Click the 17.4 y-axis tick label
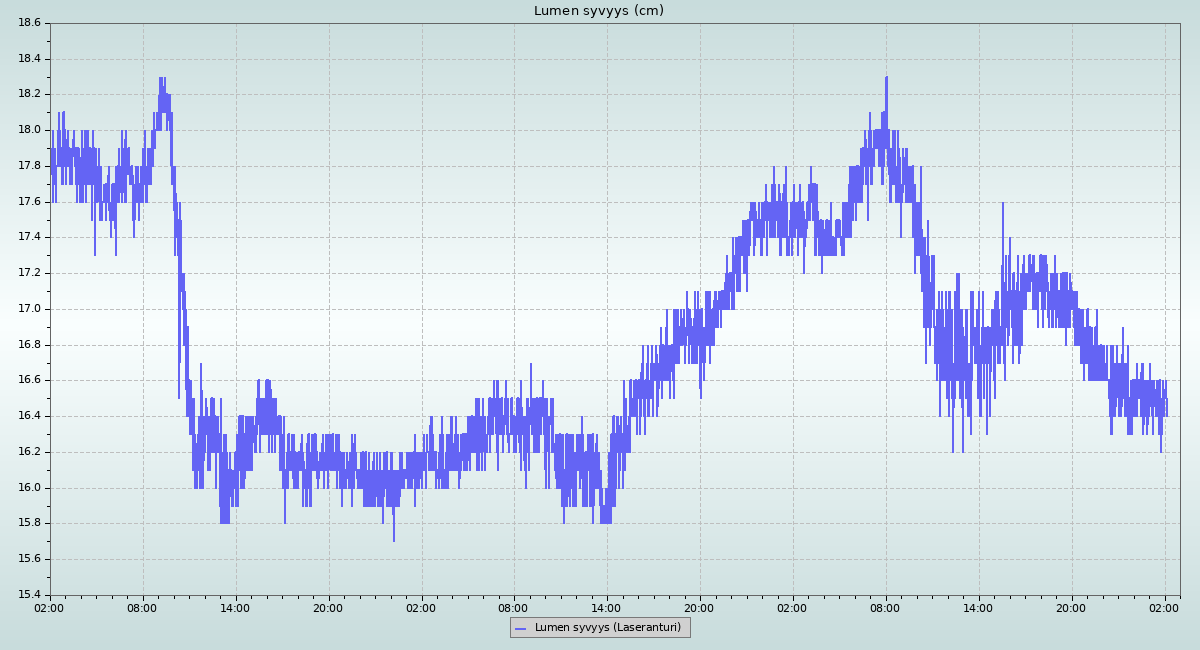 [30, 237]
